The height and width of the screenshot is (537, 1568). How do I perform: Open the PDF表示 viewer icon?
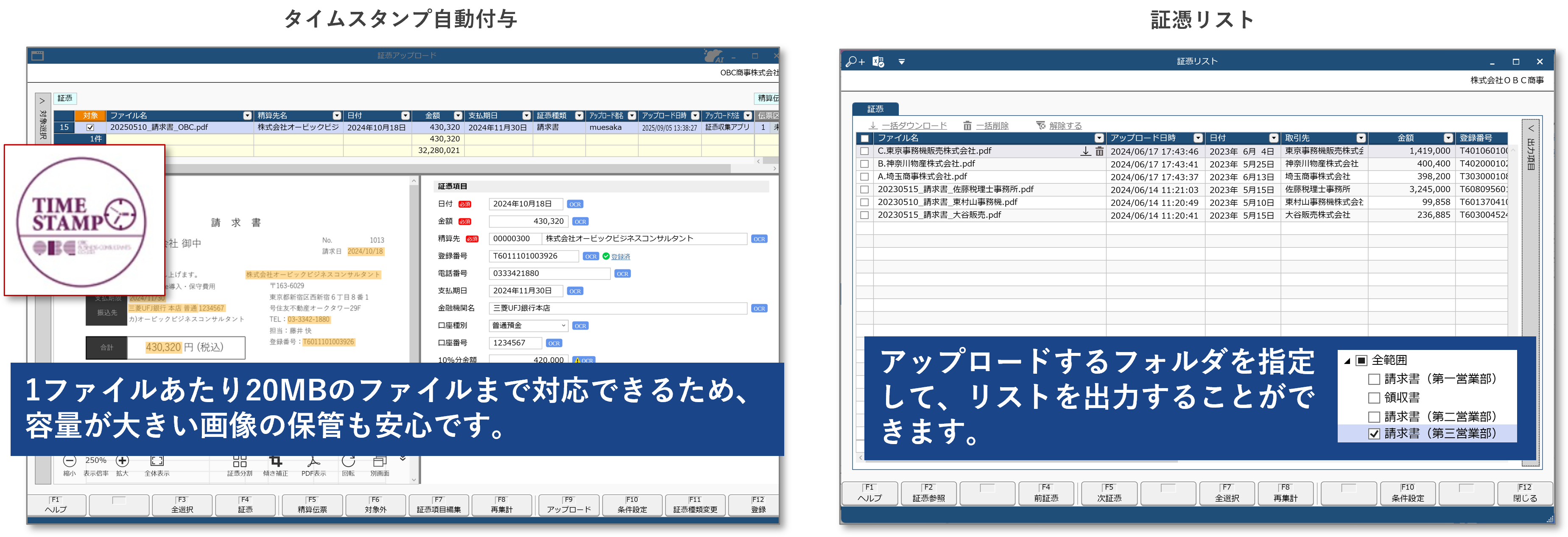[x=313, y=461]
